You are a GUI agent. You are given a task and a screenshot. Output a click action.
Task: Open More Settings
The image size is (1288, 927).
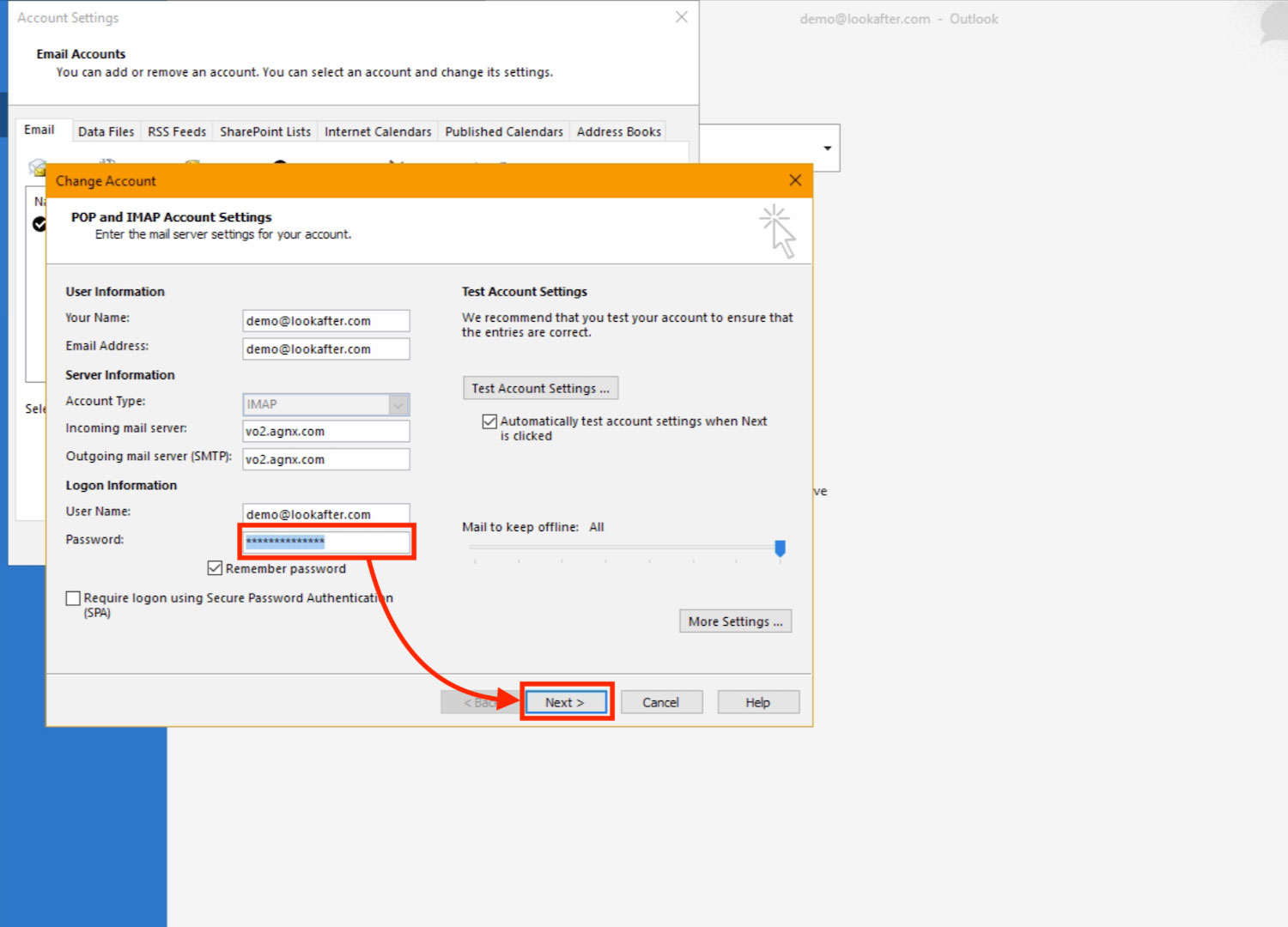[735, 621]
